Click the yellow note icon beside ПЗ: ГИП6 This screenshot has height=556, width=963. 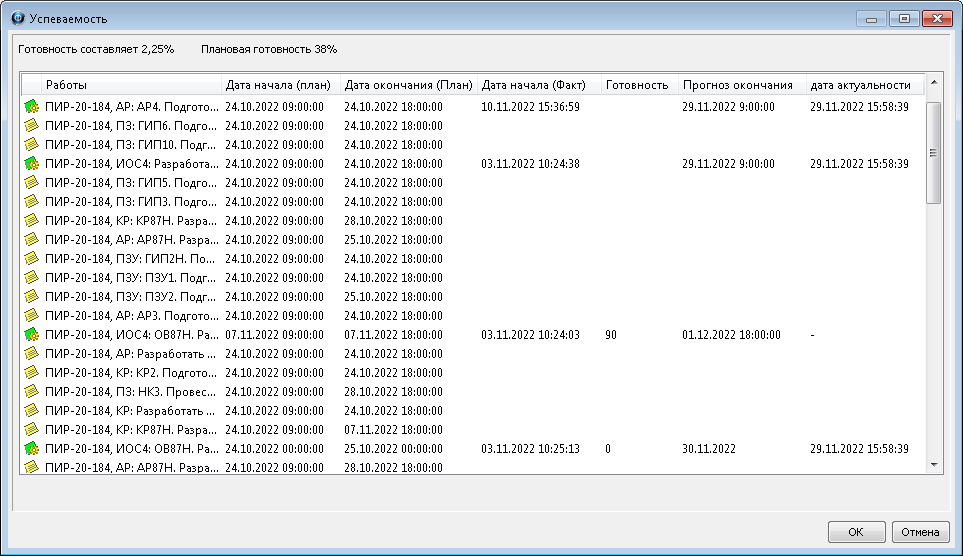click(31, 126)
